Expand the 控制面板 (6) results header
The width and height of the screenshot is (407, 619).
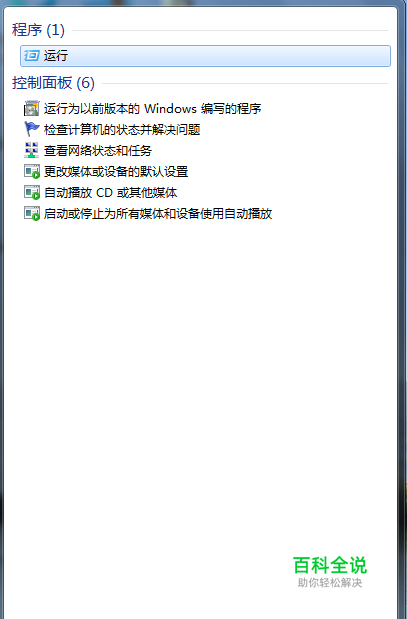click(53, 83)
